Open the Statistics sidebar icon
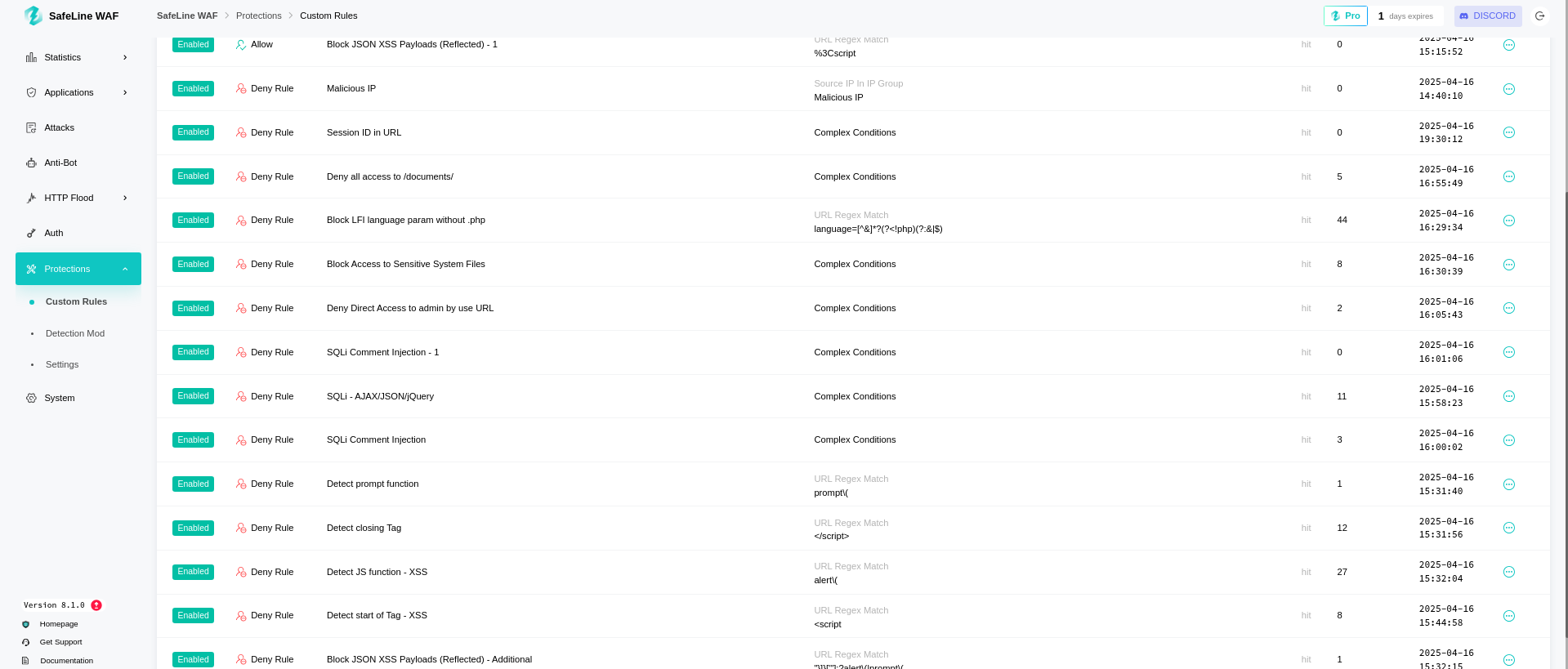This screenshot has width=1568, height=669. click(31, 57)
